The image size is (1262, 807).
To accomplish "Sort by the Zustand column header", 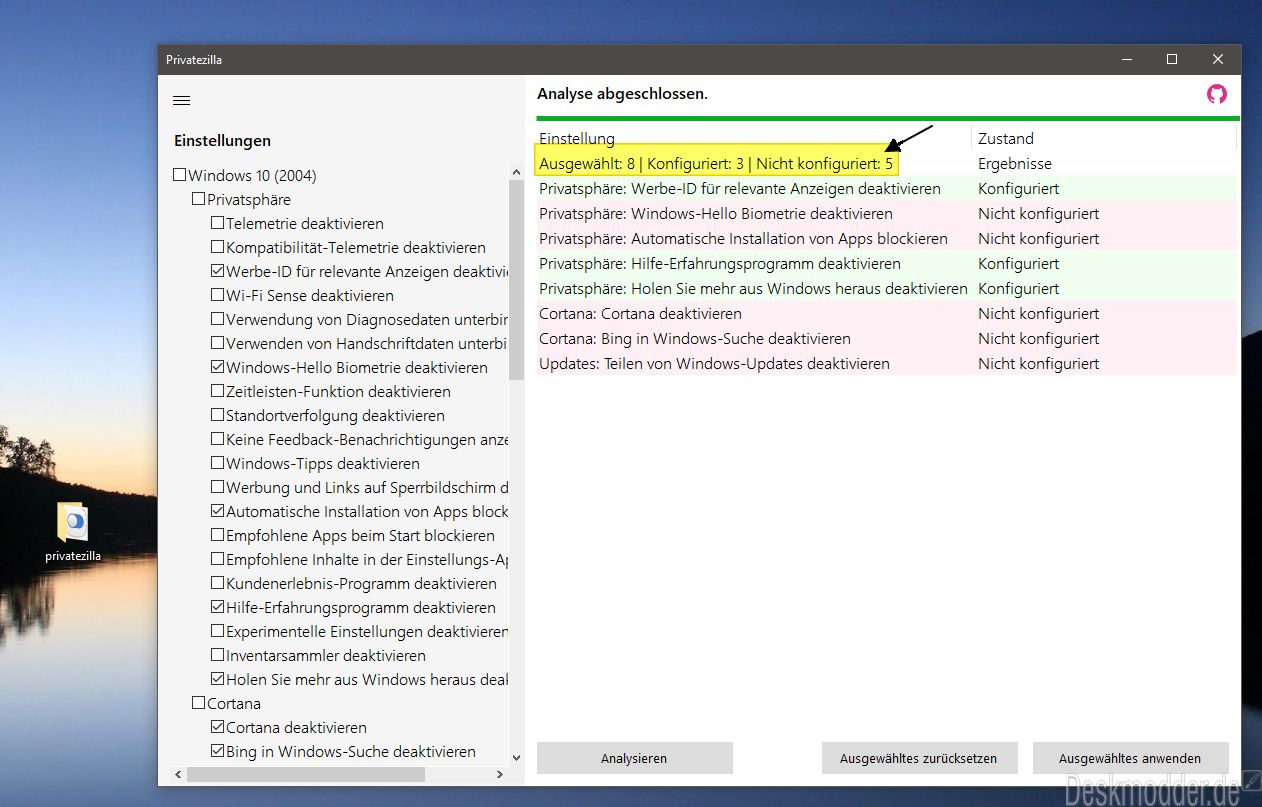I will (x=1103, y=138).
